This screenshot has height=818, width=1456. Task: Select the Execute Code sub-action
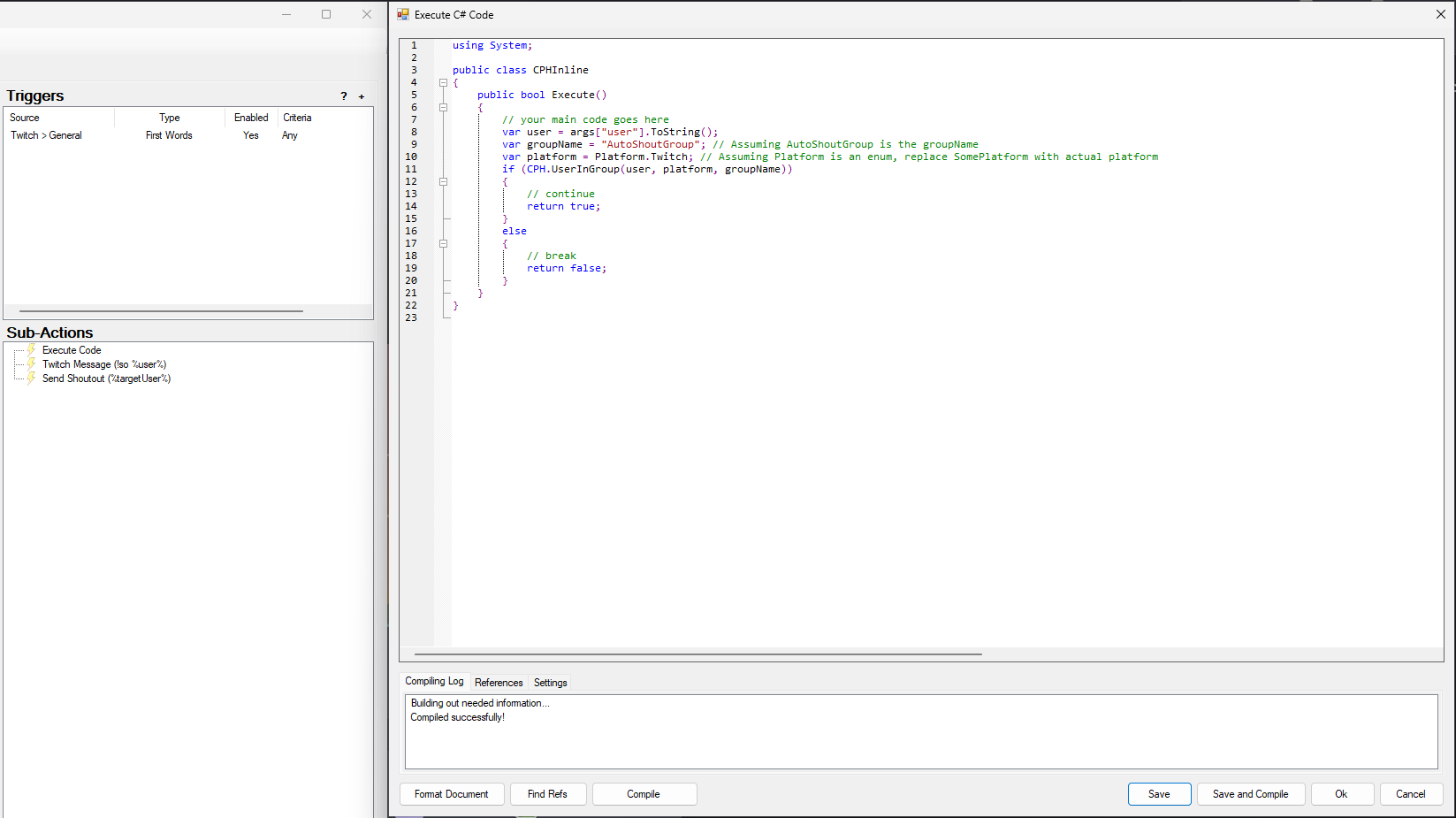click(x=72, y=350)
